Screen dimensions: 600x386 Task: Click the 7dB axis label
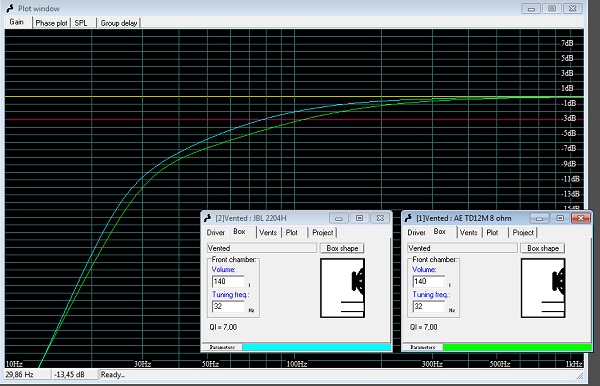tap(567, 43)
